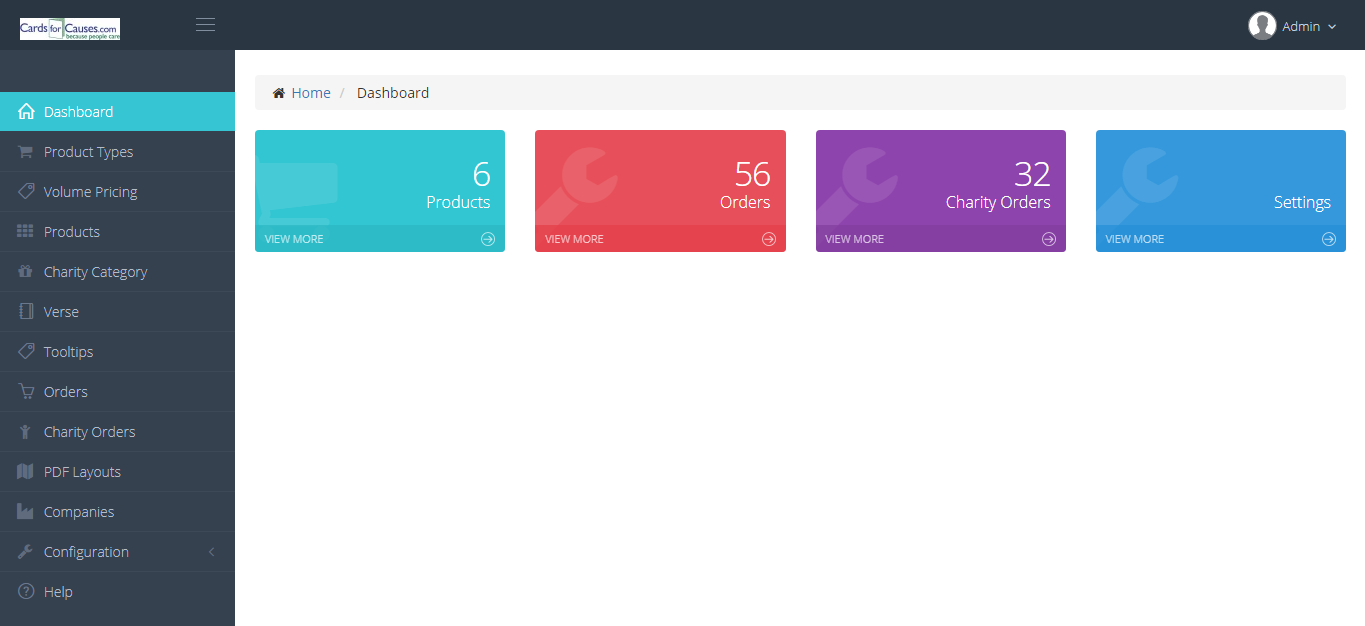Image resolution: width=1365 pixels, height=626 pixels.
Task: Click the Dashboard home icon in sidebar
Action: click(26, 112)
